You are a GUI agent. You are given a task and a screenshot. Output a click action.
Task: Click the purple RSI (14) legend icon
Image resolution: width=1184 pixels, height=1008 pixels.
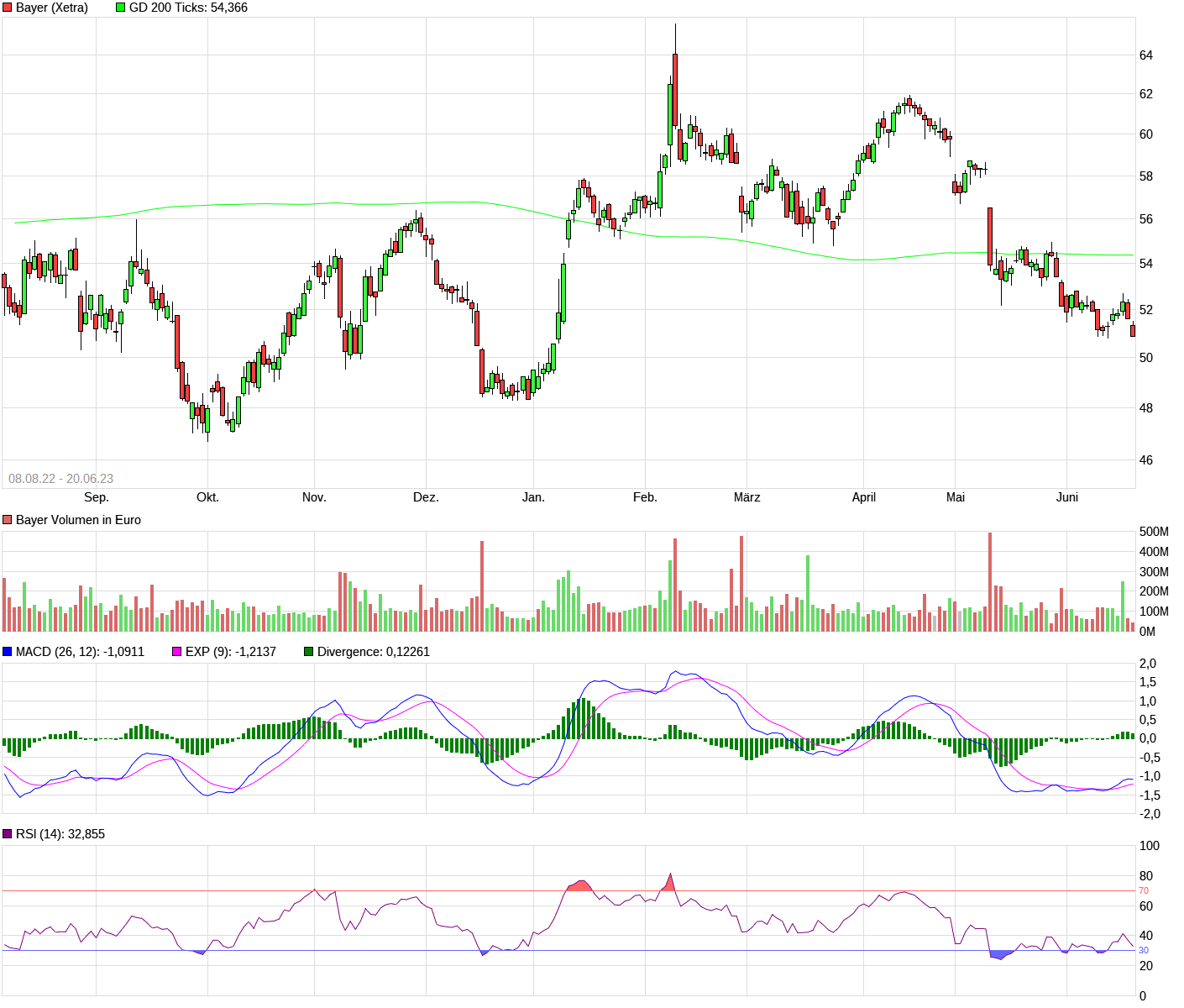[7, 834]
